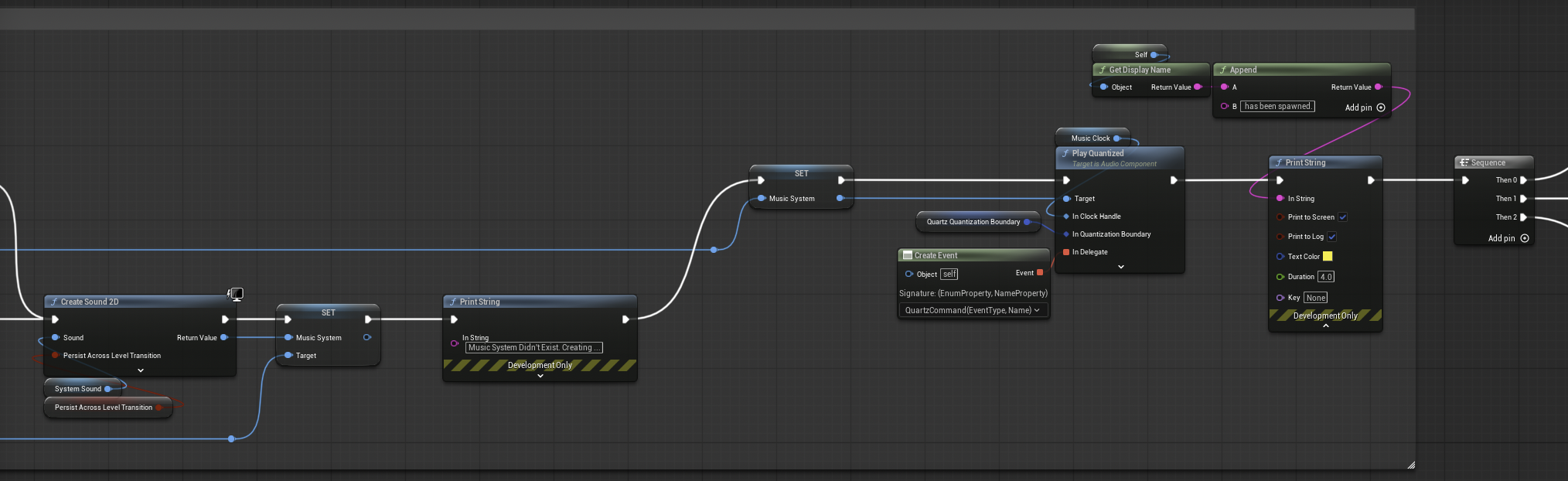The image size is (1568, 481).
Task: Select the left Print String node title
Action: [x=479, y=302]
